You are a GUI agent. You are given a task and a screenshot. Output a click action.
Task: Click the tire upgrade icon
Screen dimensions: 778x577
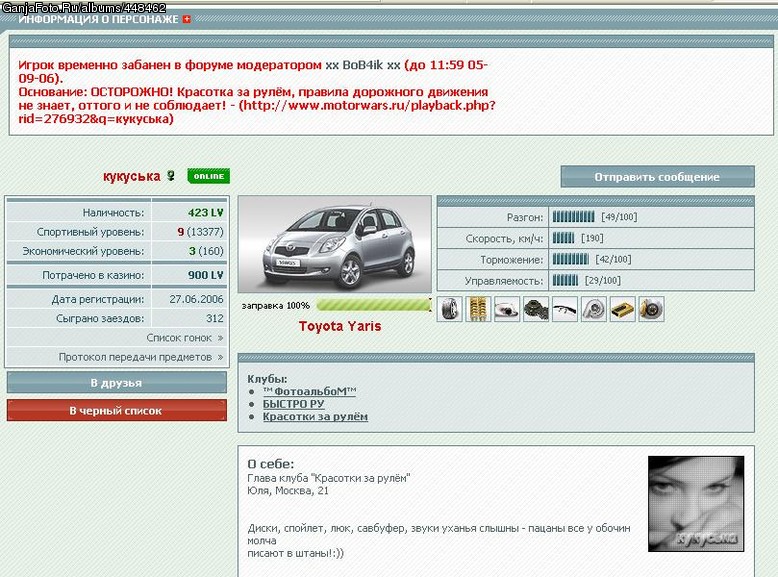(450, 309)
